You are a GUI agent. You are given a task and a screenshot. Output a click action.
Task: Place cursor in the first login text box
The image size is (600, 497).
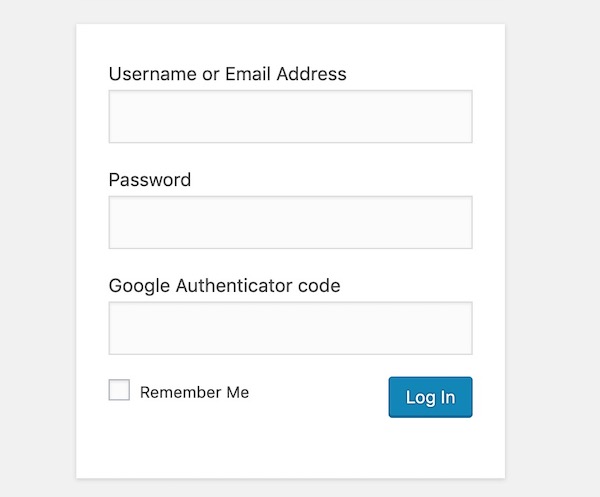pyautogui.click(x=290, y=117)
